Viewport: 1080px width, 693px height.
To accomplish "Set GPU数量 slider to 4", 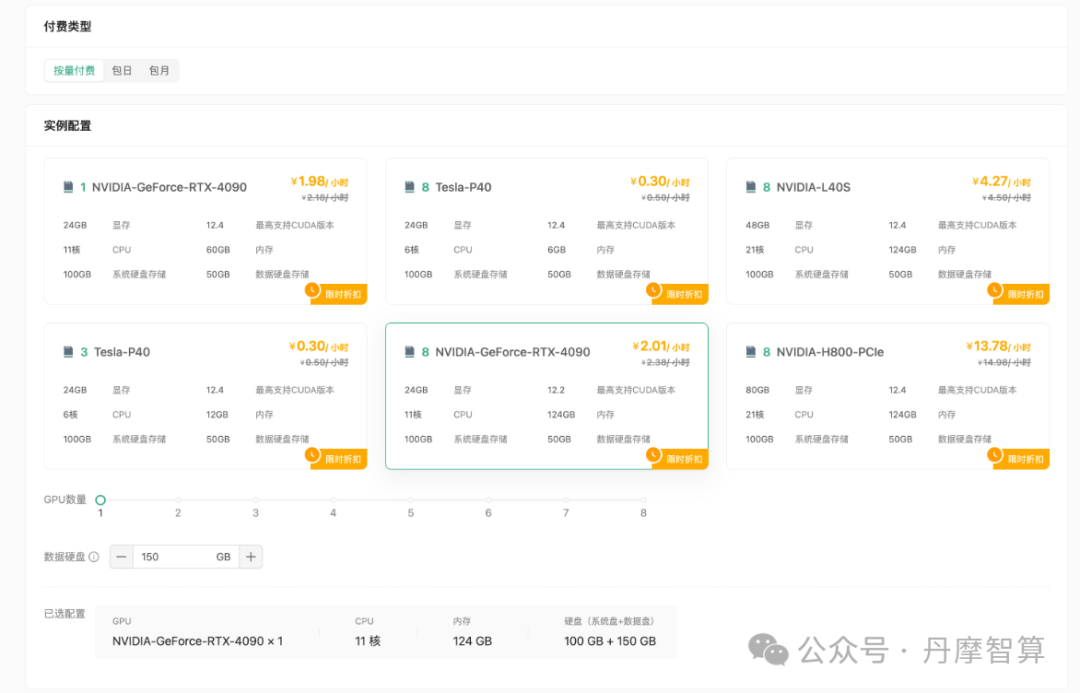I will click(333, 500).
